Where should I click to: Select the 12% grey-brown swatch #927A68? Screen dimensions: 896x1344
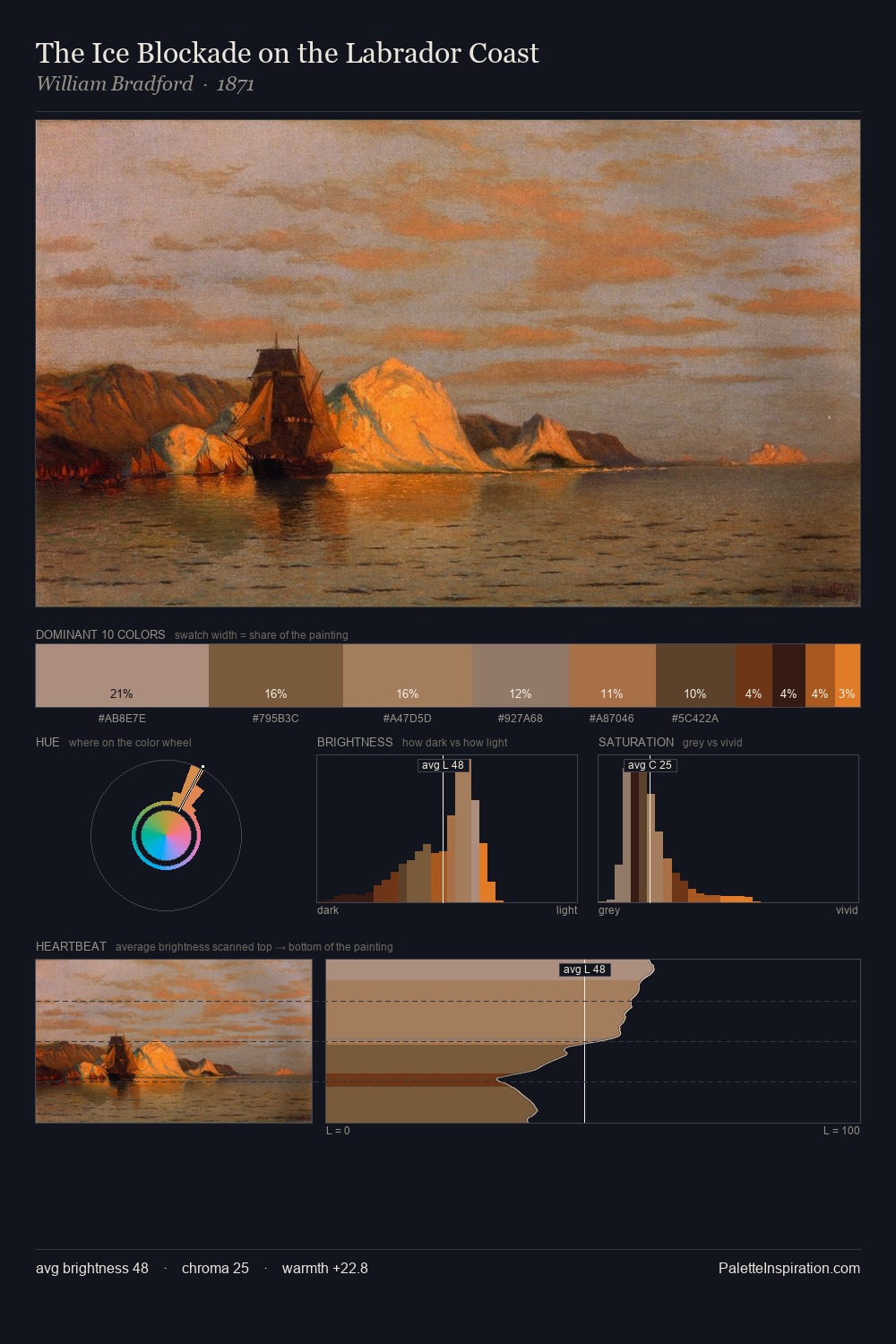point(521,676)
